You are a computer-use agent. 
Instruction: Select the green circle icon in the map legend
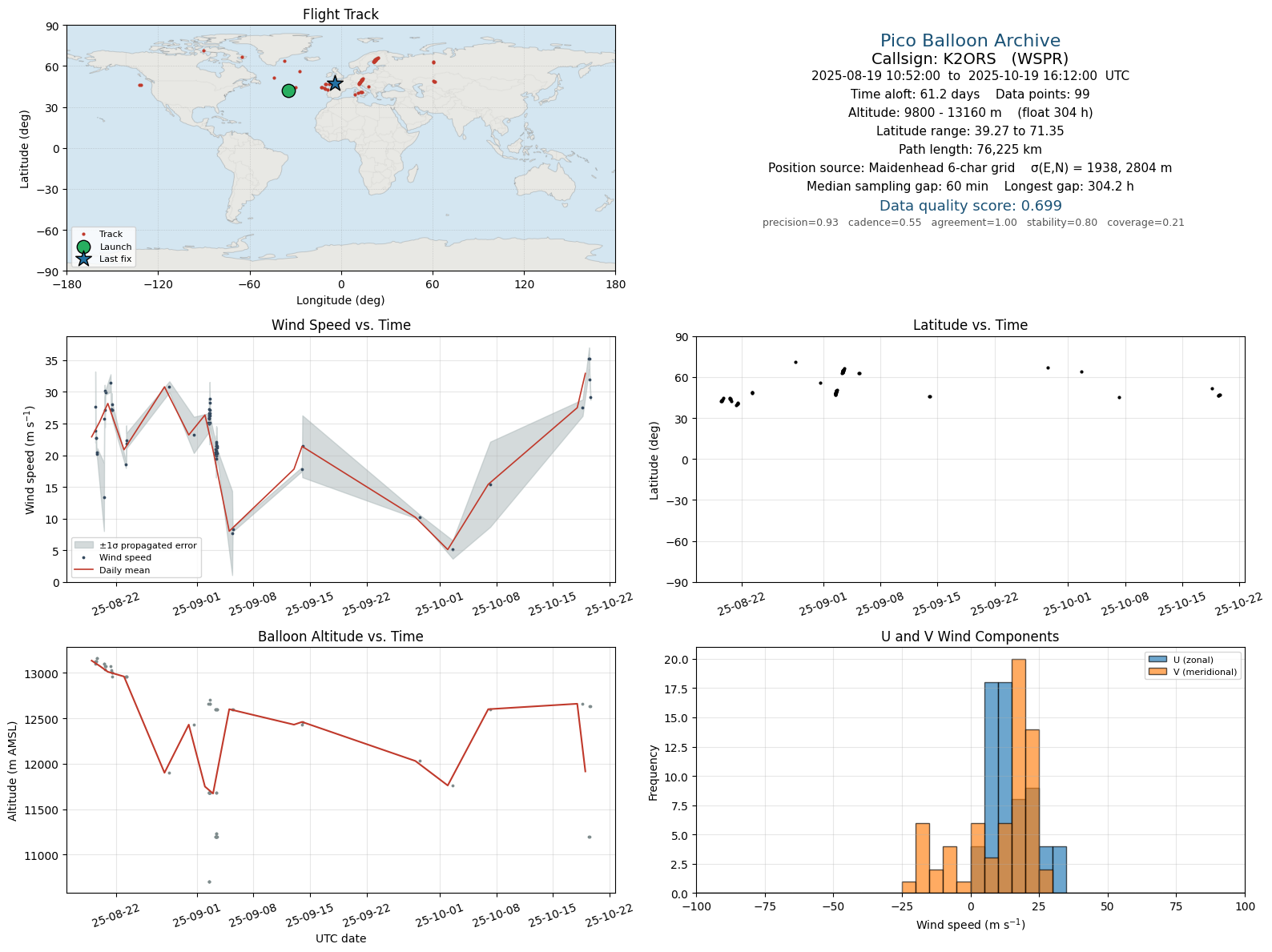coord(83,247)
